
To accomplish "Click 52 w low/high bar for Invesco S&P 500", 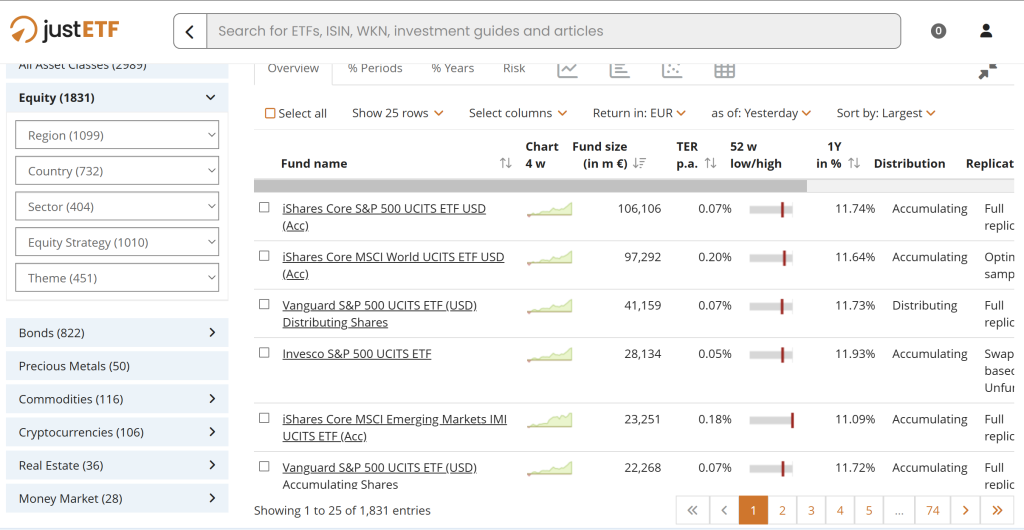I will [x=771, y=355].
